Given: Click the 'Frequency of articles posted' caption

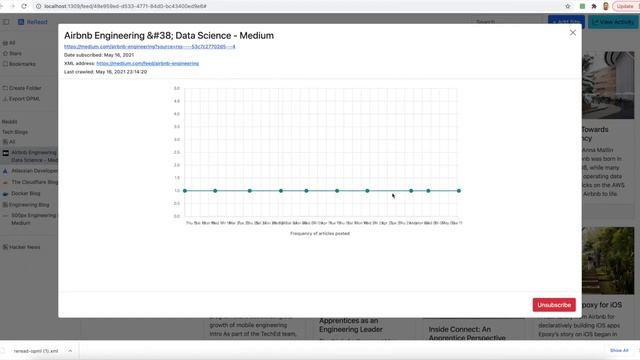Looking at the screenshot, I should (x=320, y=233).
